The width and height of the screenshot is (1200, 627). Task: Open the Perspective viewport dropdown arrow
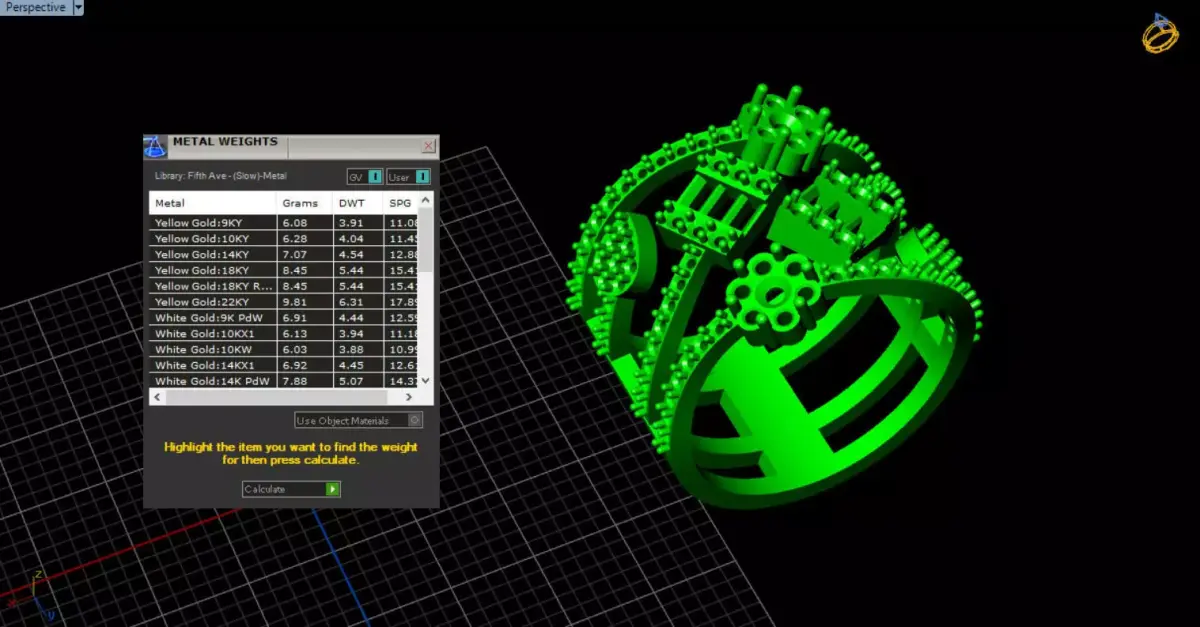coord(78,8)
